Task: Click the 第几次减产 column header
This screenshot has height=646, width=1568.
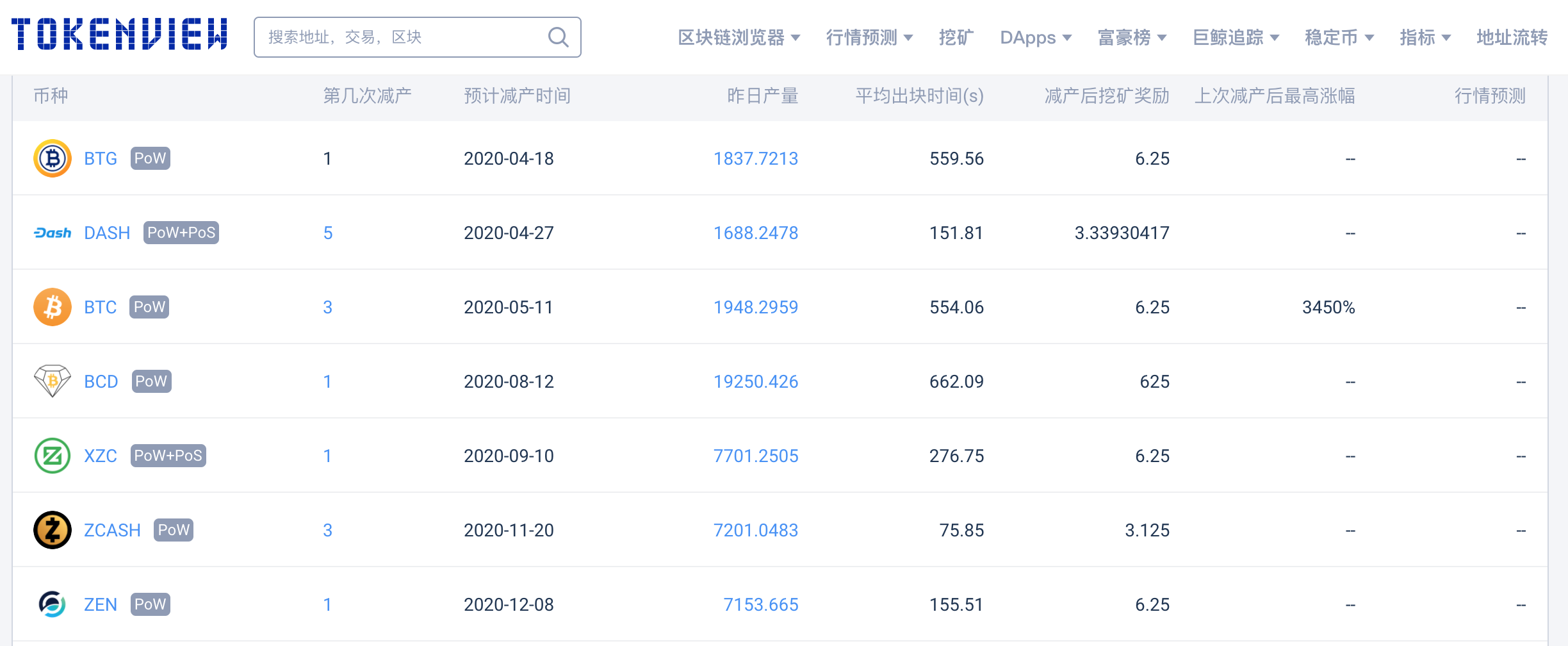Action: pyautogui.click(x=368, y=96)
